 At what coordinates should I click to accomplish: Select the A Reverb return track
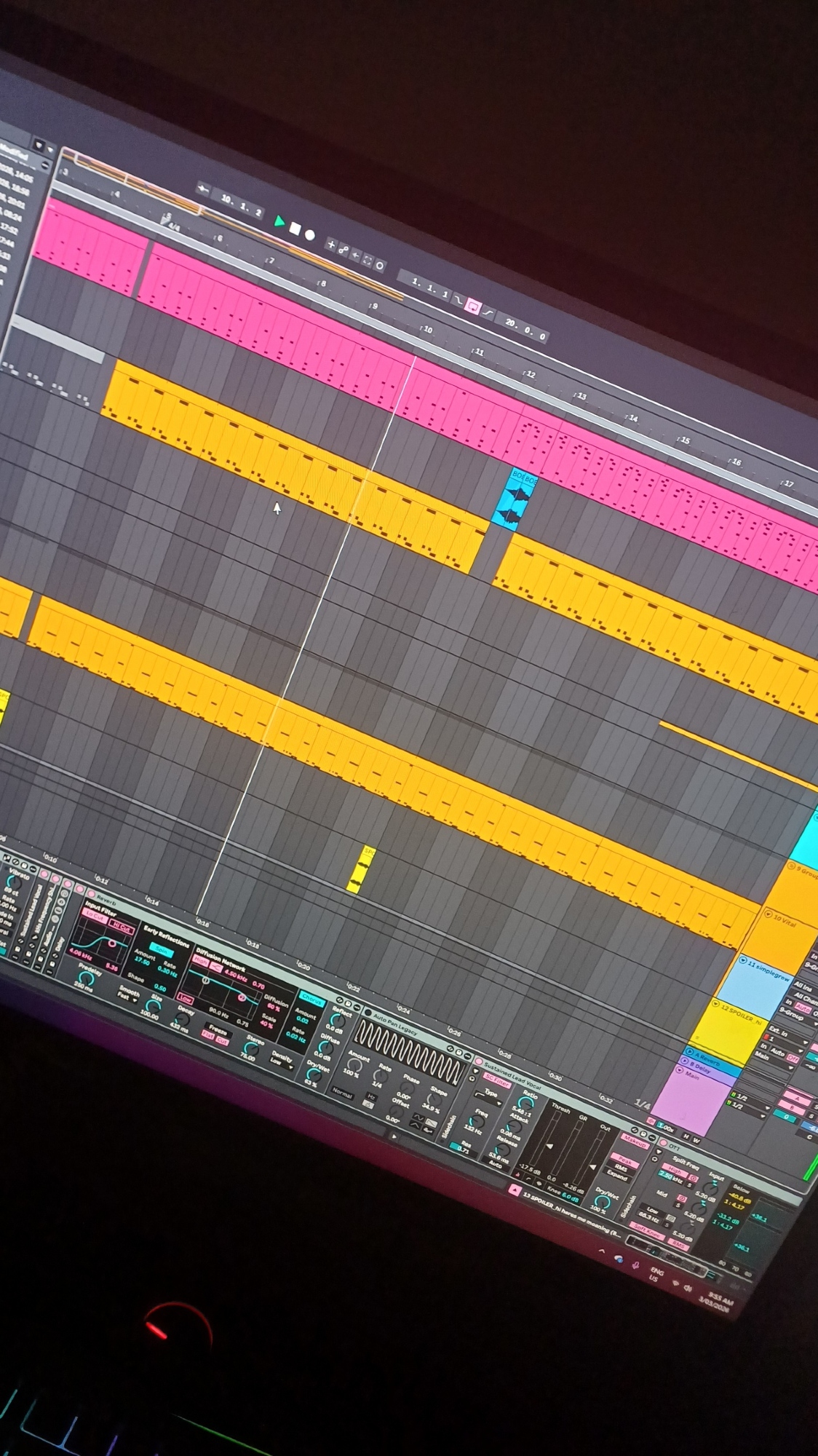pyautogui.click(x=707, y=1059)
